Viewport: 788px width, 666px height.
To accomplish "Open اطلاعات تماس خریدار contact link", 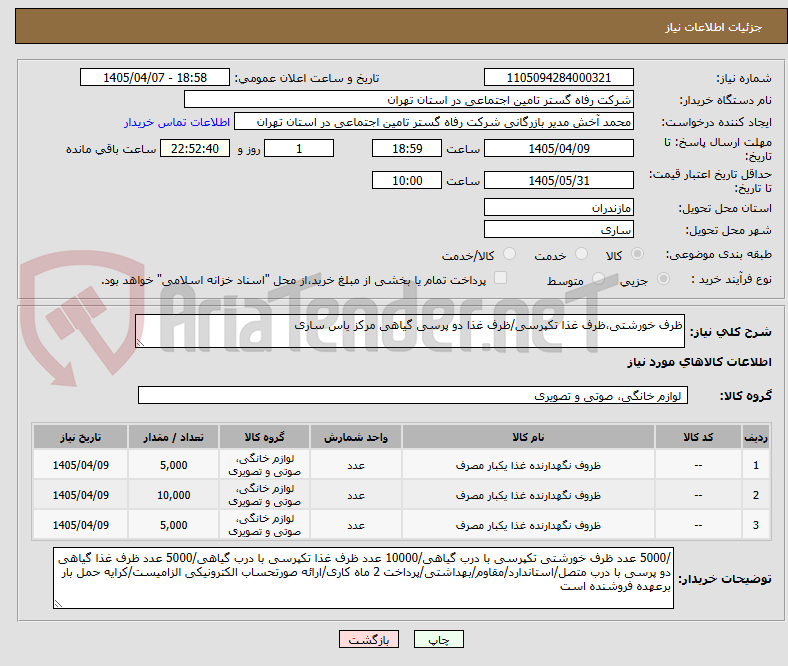I will point(177,122).
